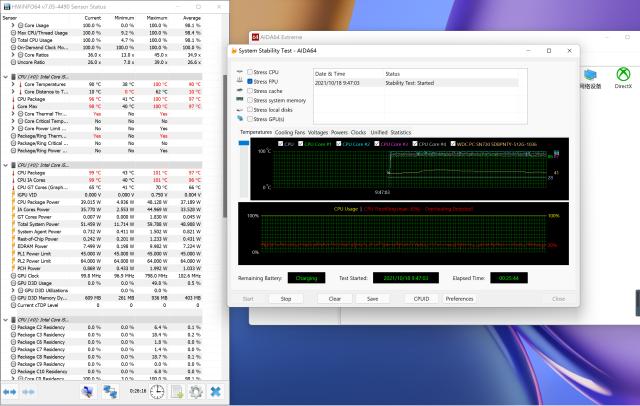The image size is (640, 406).
Task: Click the chip icon beside Stress CPU
Action: pos(240,72)
